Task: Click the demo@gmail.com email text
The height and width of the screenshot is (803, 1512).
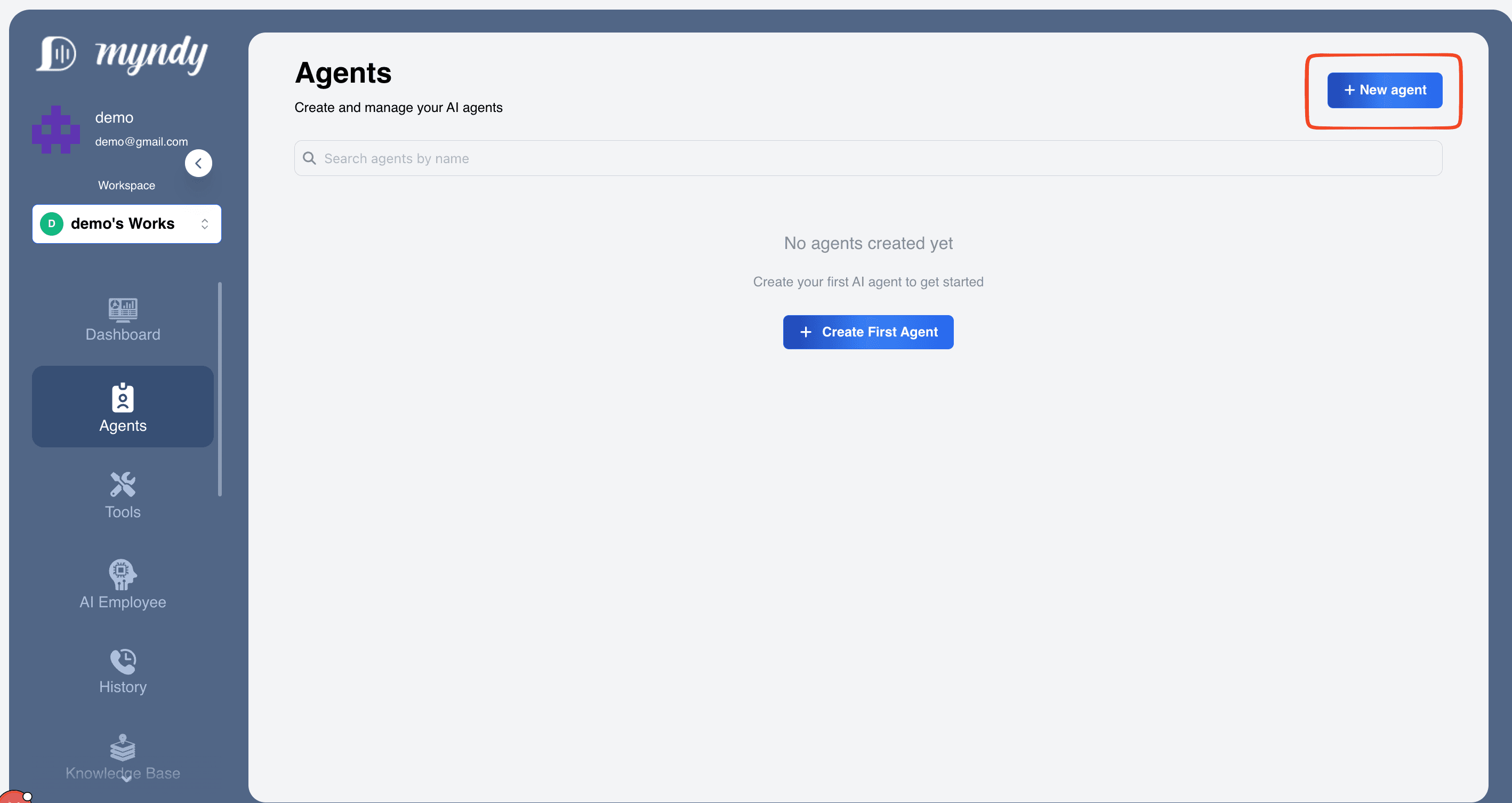Action: pyautogui.click(x=141, y=141)
